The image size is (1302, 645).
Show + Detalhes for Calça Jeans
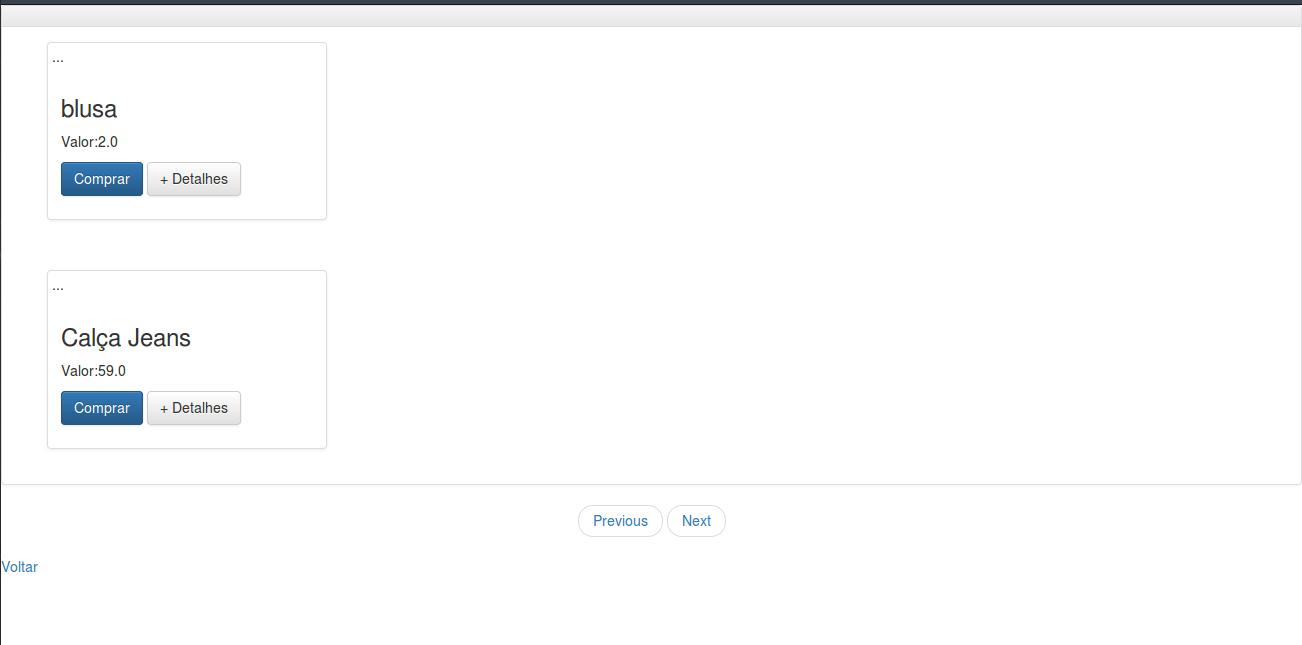pos(194,408)
